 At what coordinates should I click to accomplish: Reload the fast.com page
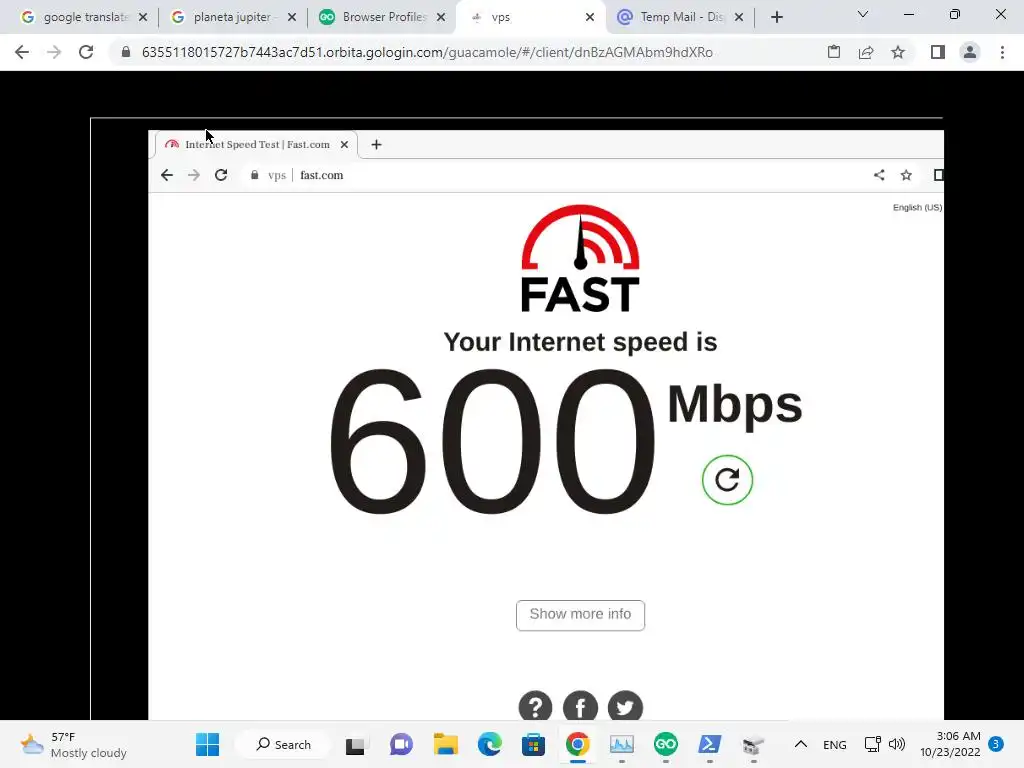[221, 175]
